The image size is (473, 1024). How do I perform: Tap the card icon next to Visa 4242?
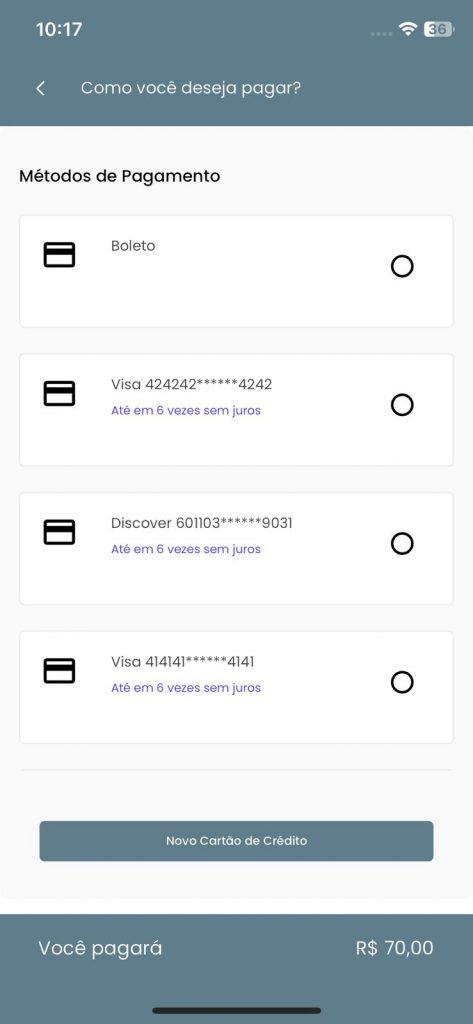[x=59, y=393]
